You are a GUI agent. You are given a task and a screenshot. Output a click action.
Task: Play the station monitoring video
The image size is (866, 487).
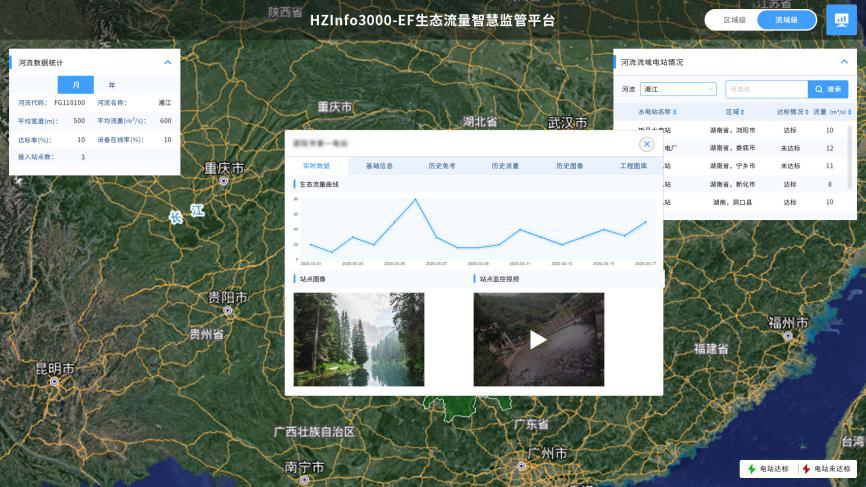(x=538, y=340)
